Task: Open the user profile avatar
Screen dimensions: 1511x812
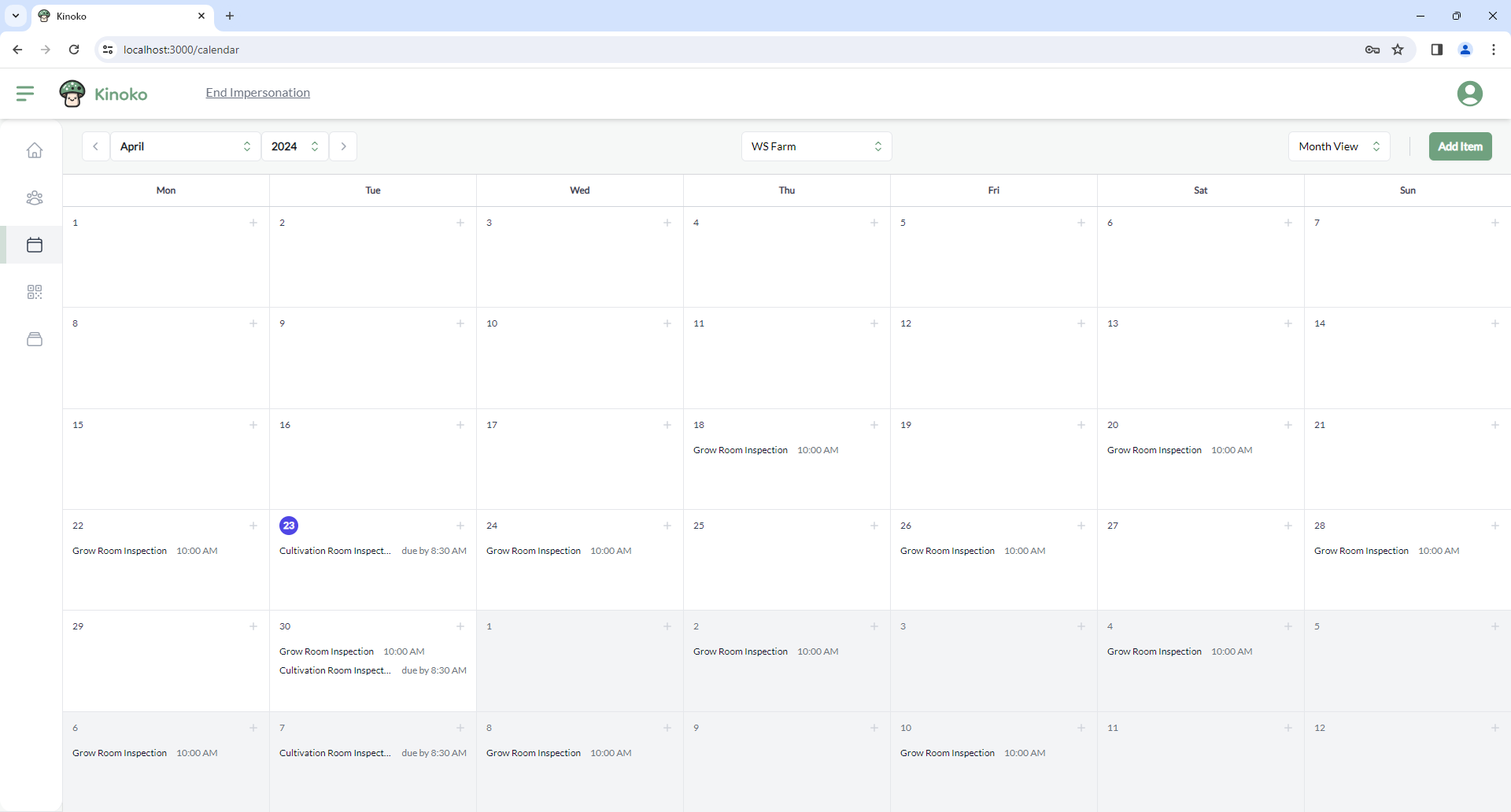Action: (1469, 94)
